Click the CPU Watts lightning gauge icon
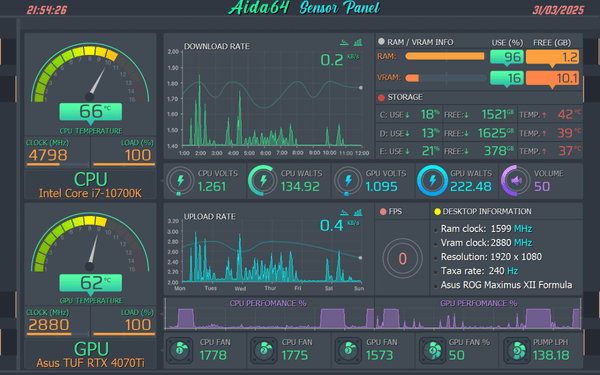Screen dimensions: 600x375 pyautogui.click(x=262, y=180)
